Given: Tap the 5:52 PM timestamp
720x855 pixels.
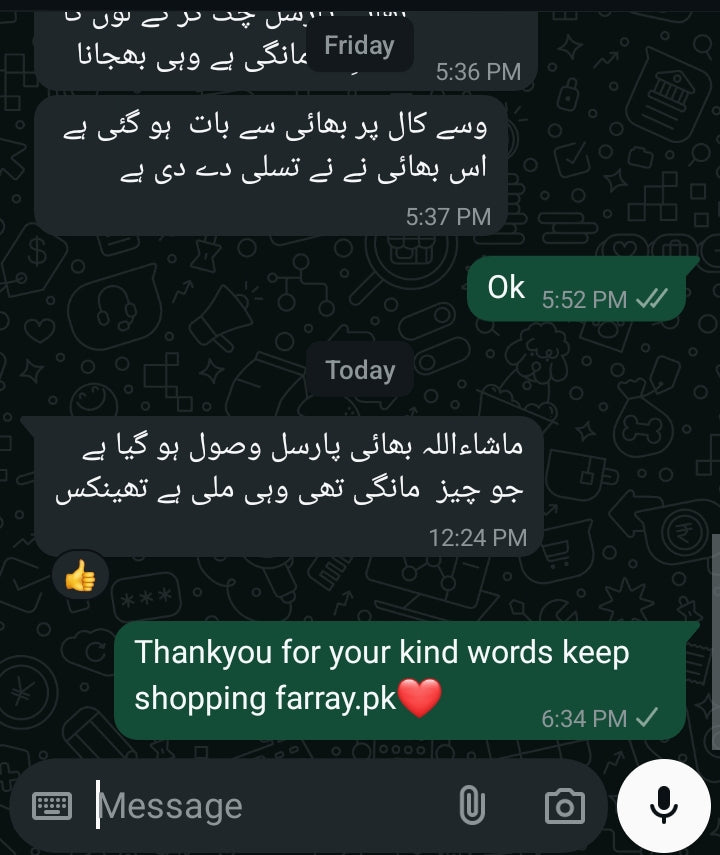Looking at the screenshot, I should (584, 299).
